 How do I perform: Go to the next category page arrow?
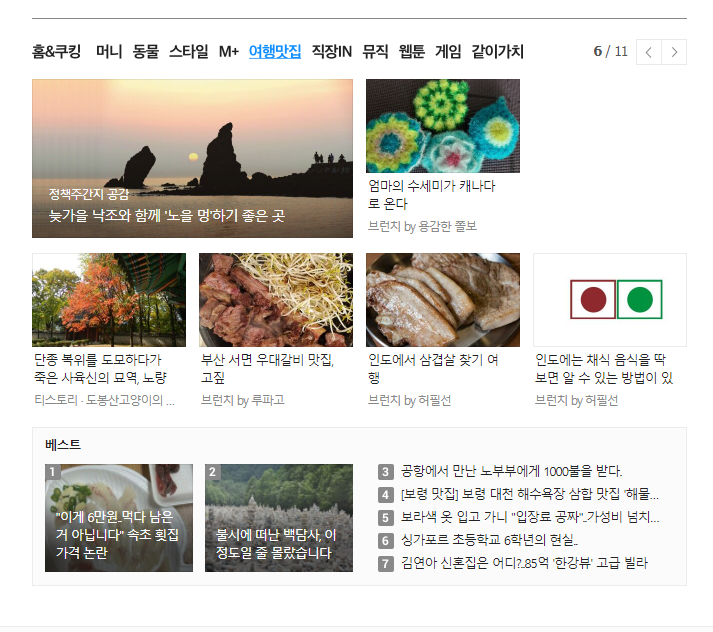[x=674, y=52]
